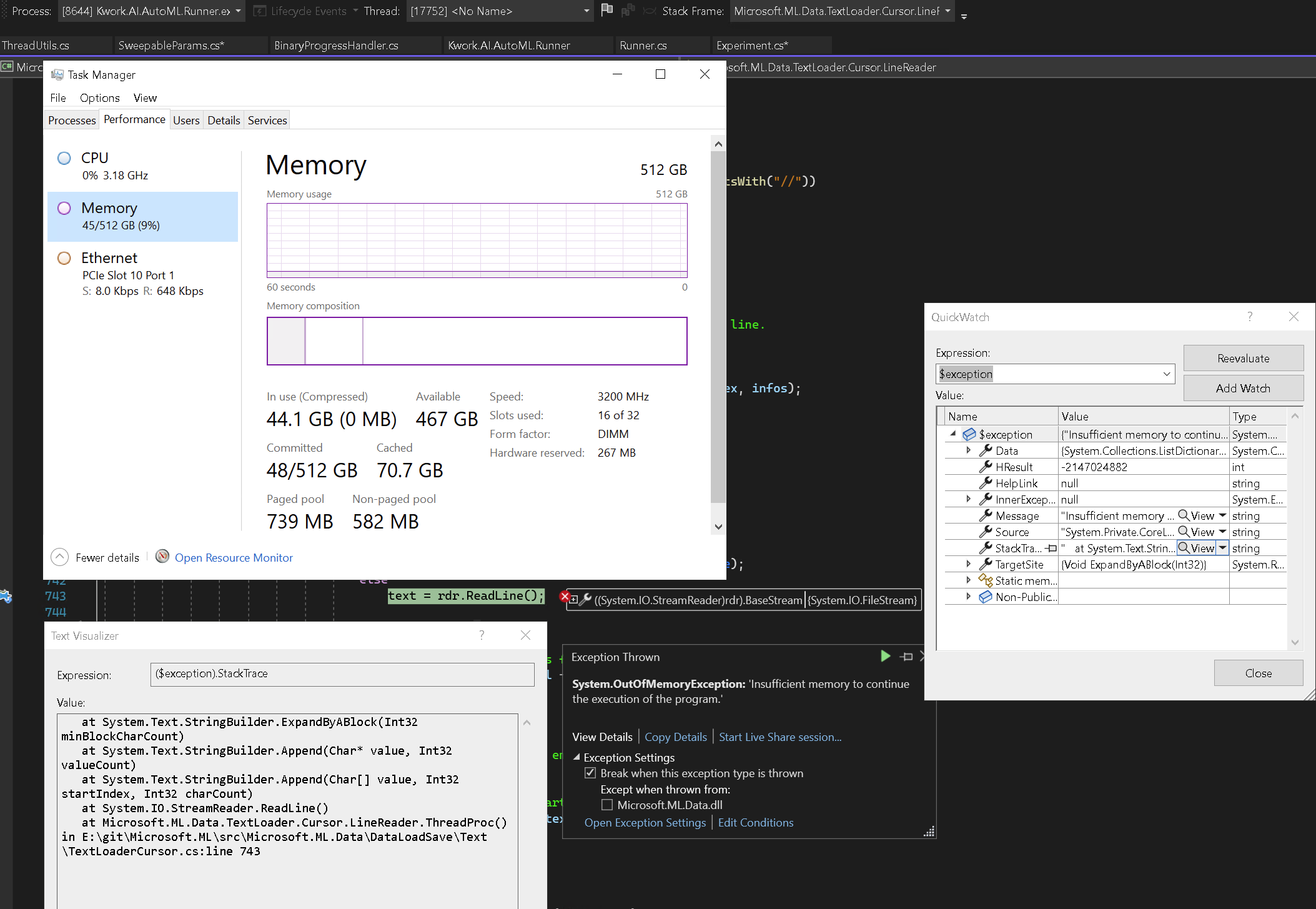This screenshot has height=909, width=1316.
Task: Open the QuickWatch Expression combo dropdown
Action: (x=1166, y=374)
